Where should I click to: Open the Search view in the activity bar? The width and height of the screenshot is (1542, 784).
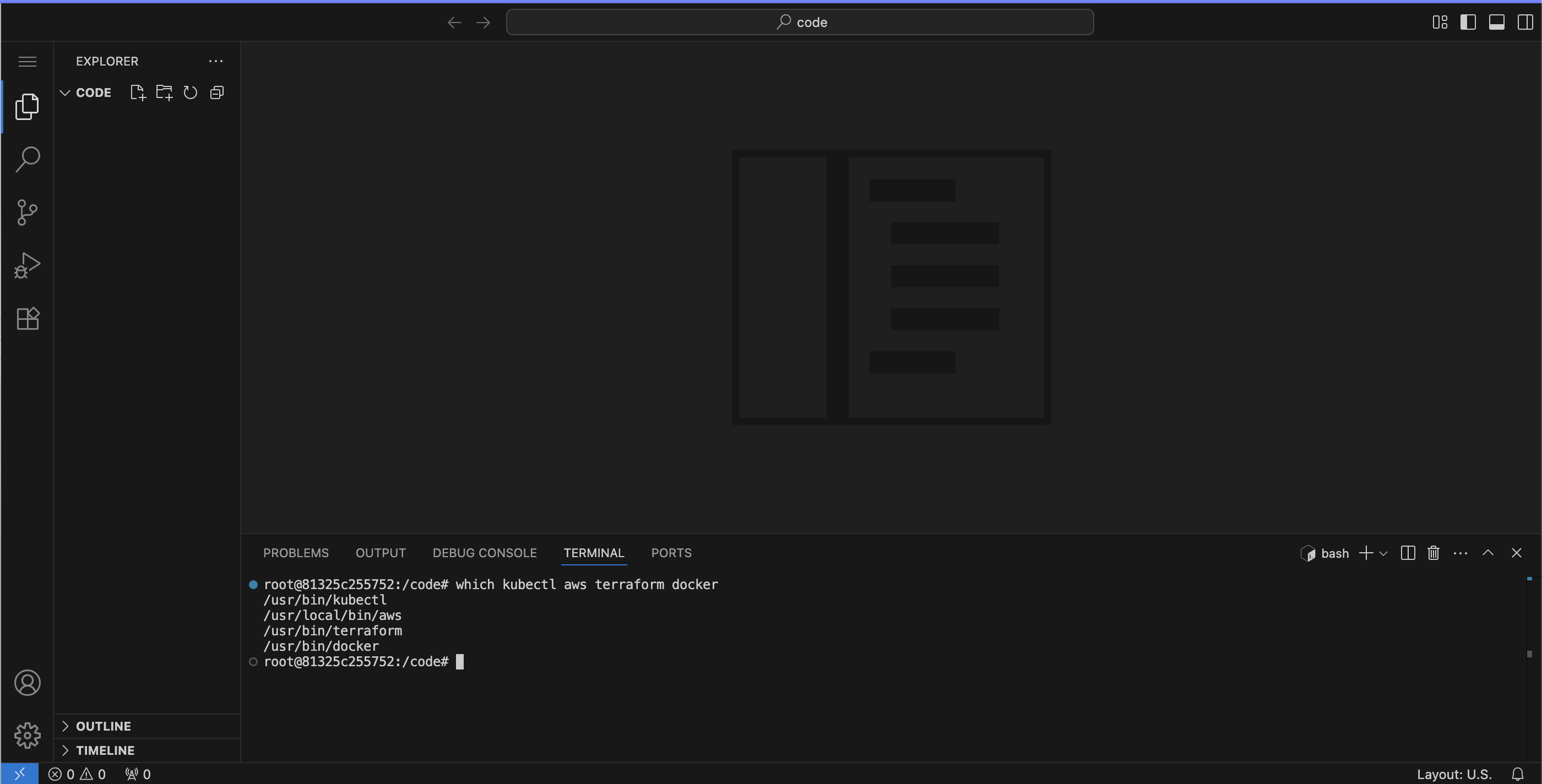[27, 159]
